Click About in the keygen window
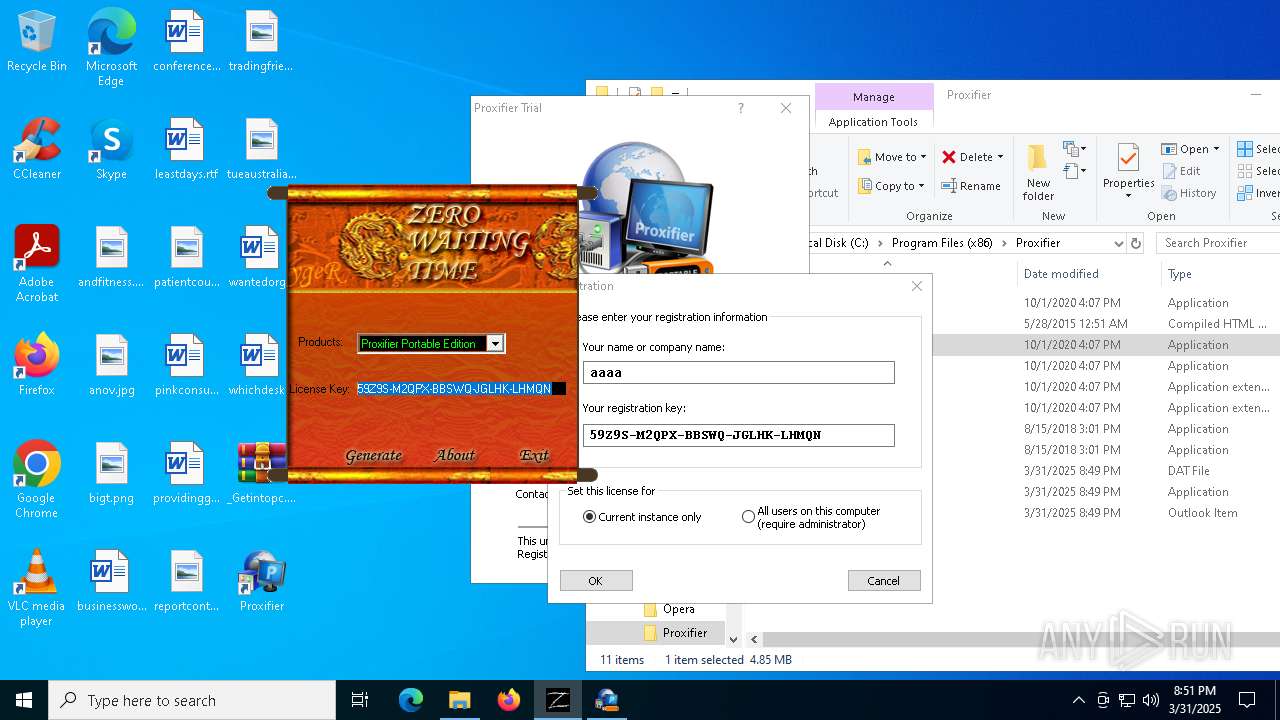 455,455
